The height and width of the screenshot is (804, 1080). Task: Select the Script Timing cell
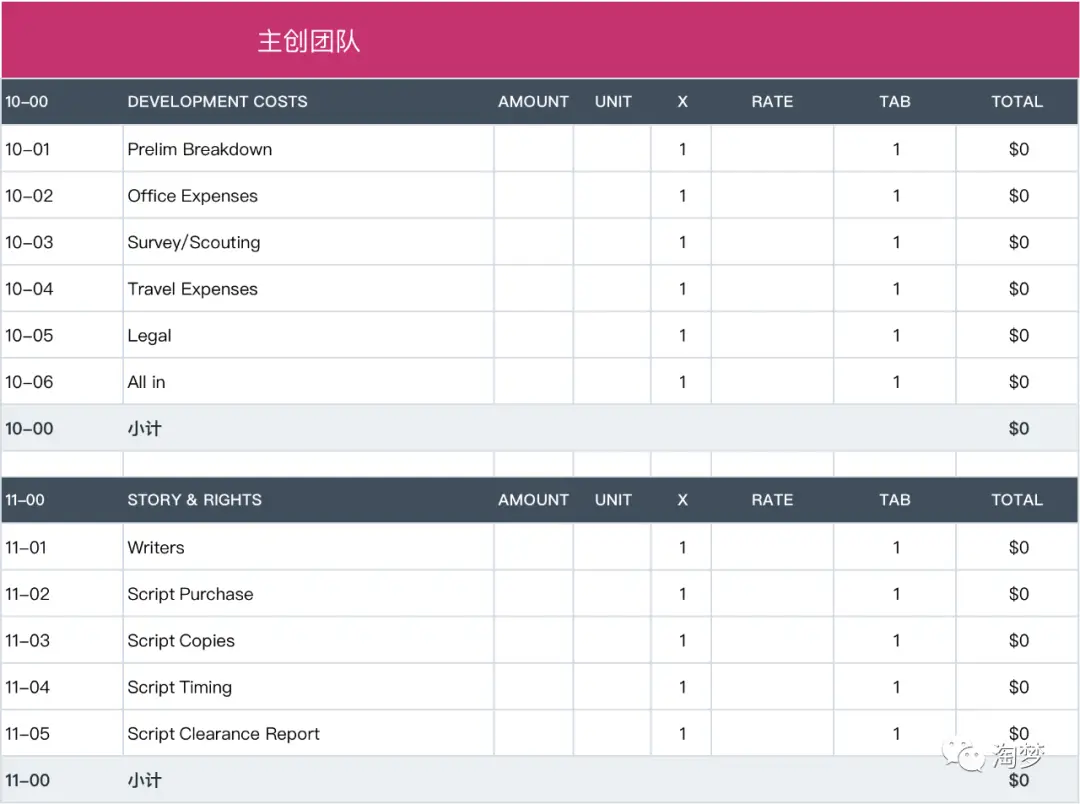point(179,687)
